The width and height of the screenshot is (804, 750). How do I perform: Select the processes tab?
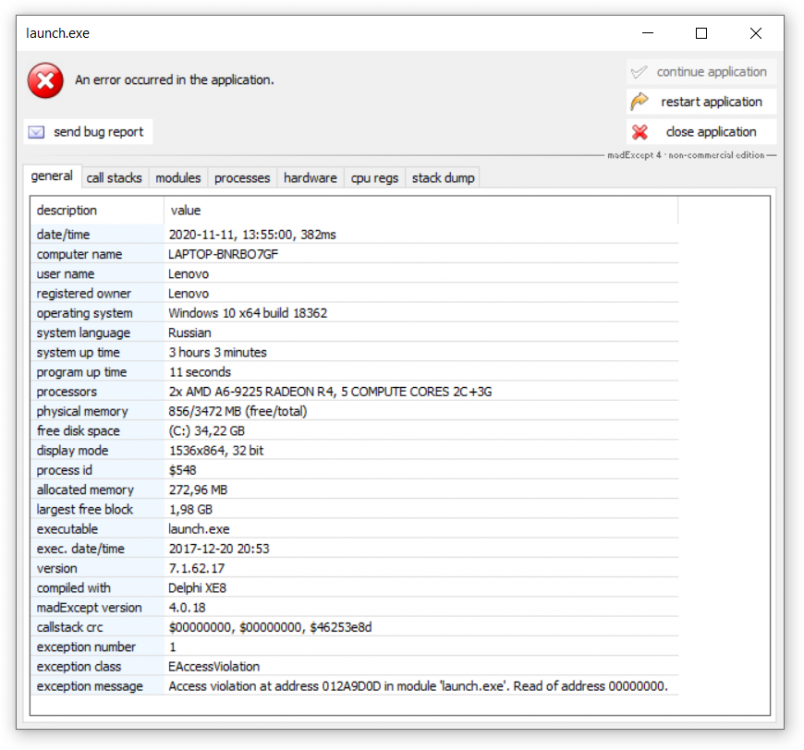[242, 178]
